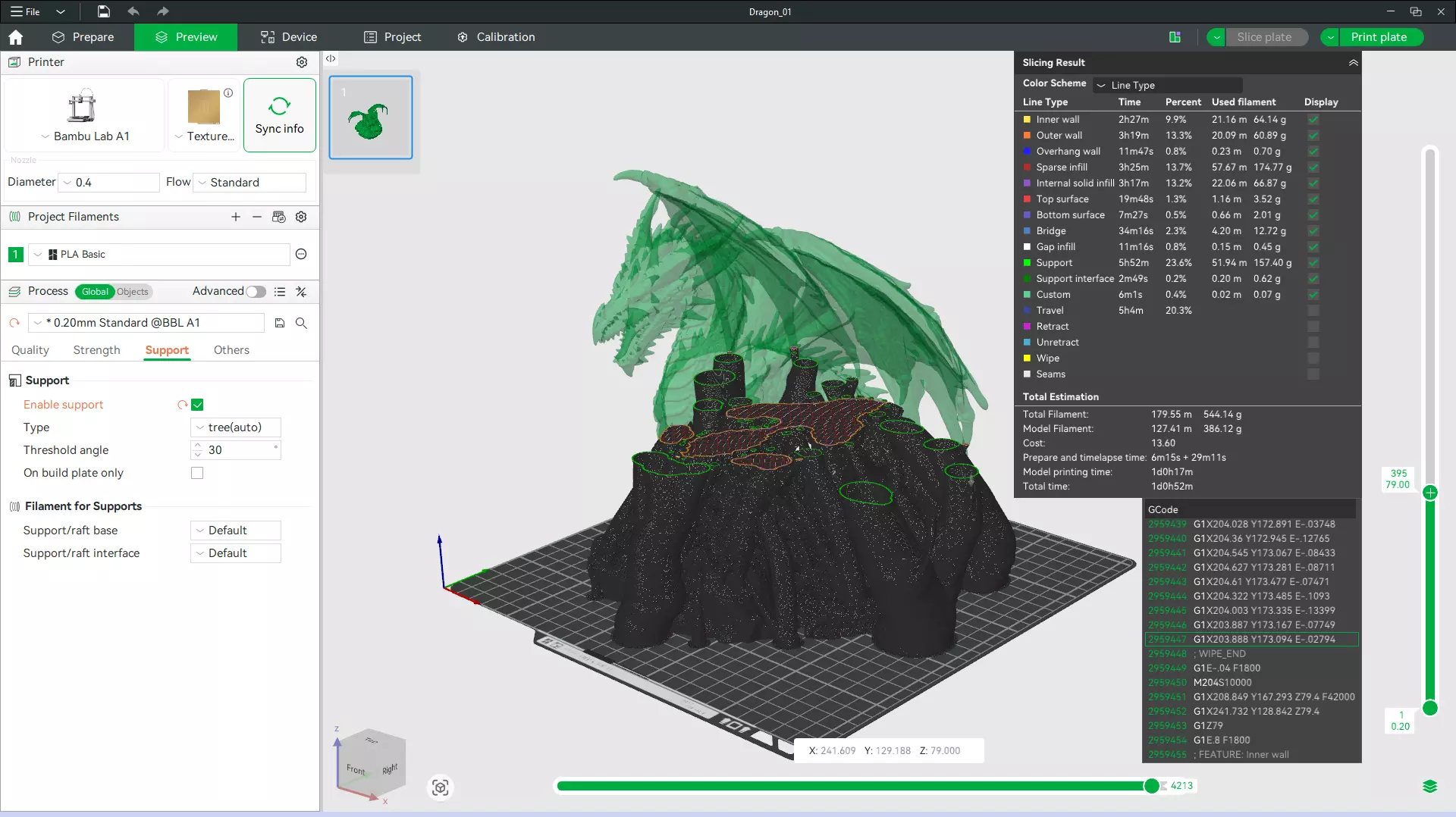Image resolution: width=1456 pixels, height=817 pixels.
Task: Click the save file icon
Action: (x=103, y=11)
